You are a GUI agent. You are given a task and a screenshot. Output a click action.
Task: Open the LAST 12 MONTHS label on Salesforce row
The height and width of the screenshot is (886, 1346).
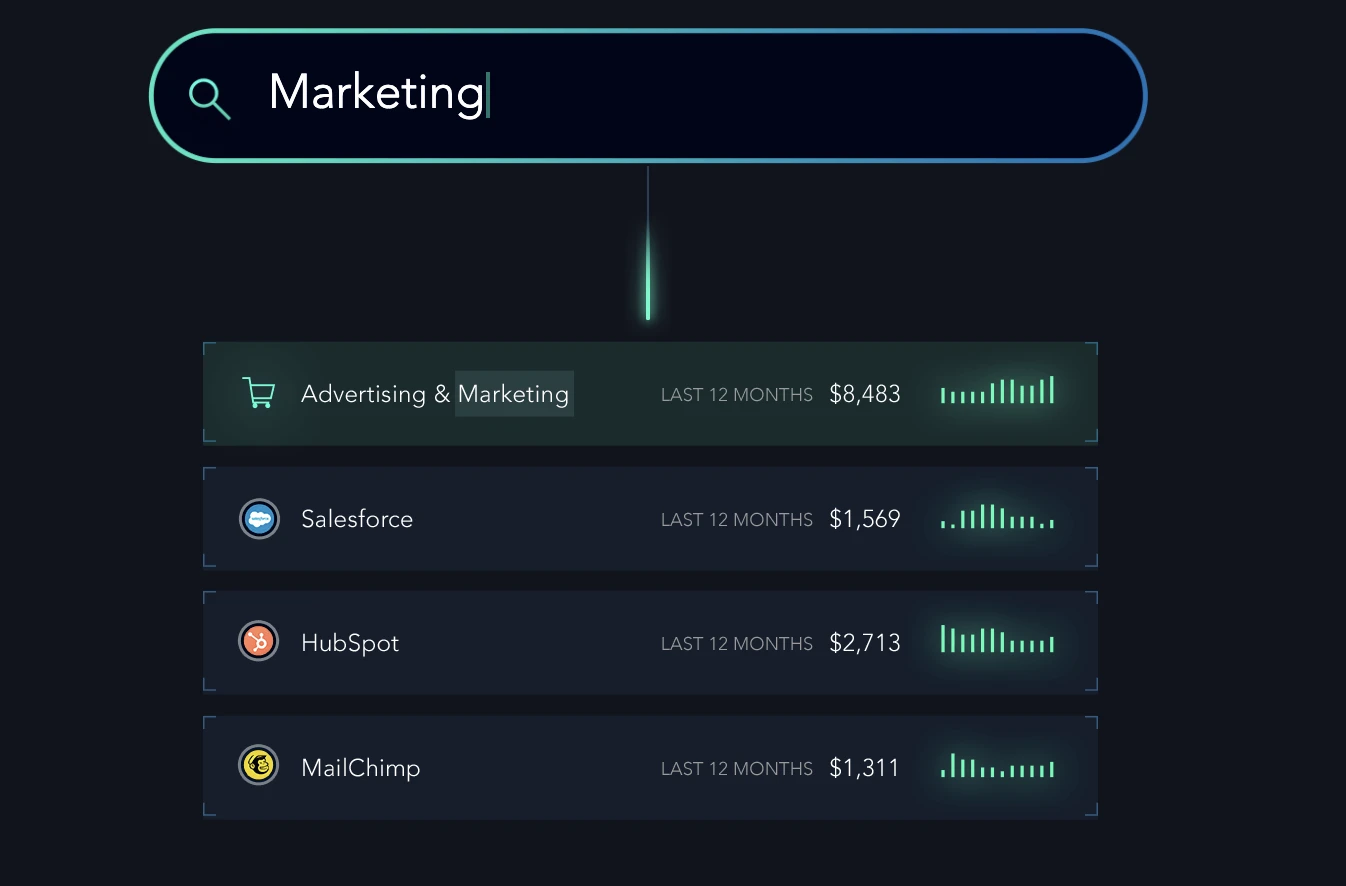[737, 519]
